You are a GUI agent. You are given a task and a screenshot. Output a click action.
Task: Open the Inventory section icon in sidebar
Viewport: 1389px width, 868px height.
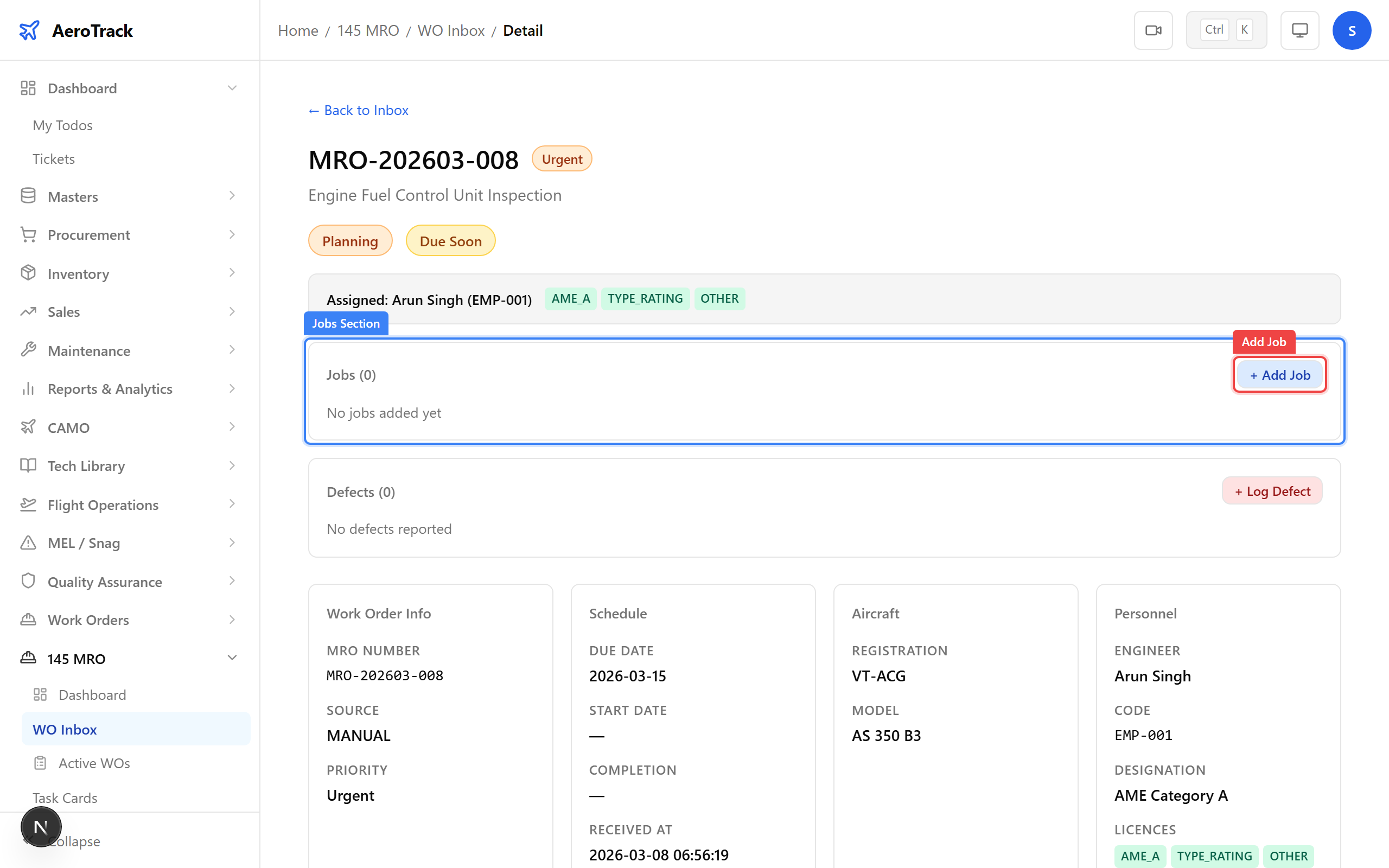[x=28, y=273]
